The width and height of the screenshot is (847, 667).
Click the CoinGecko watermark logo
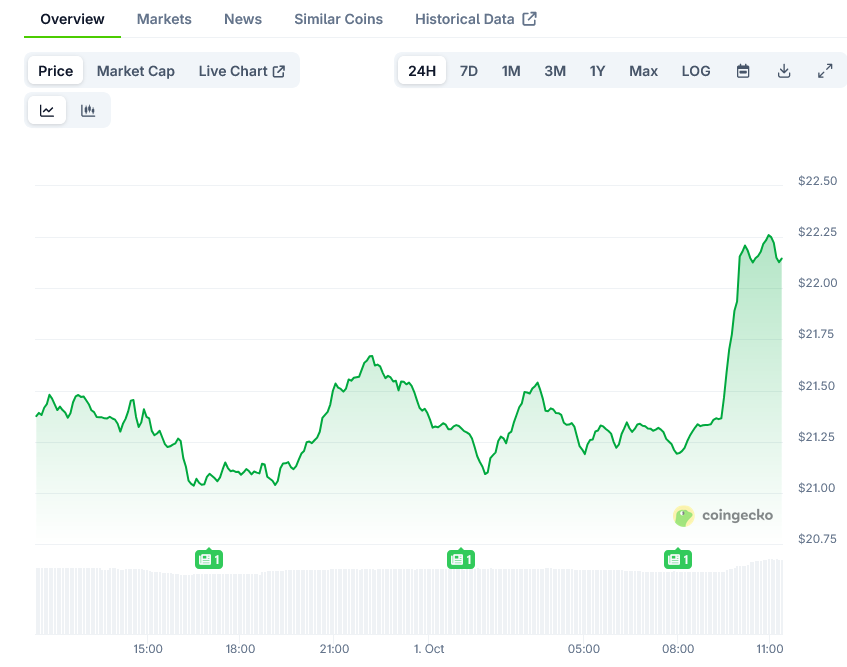coord(723,516)
